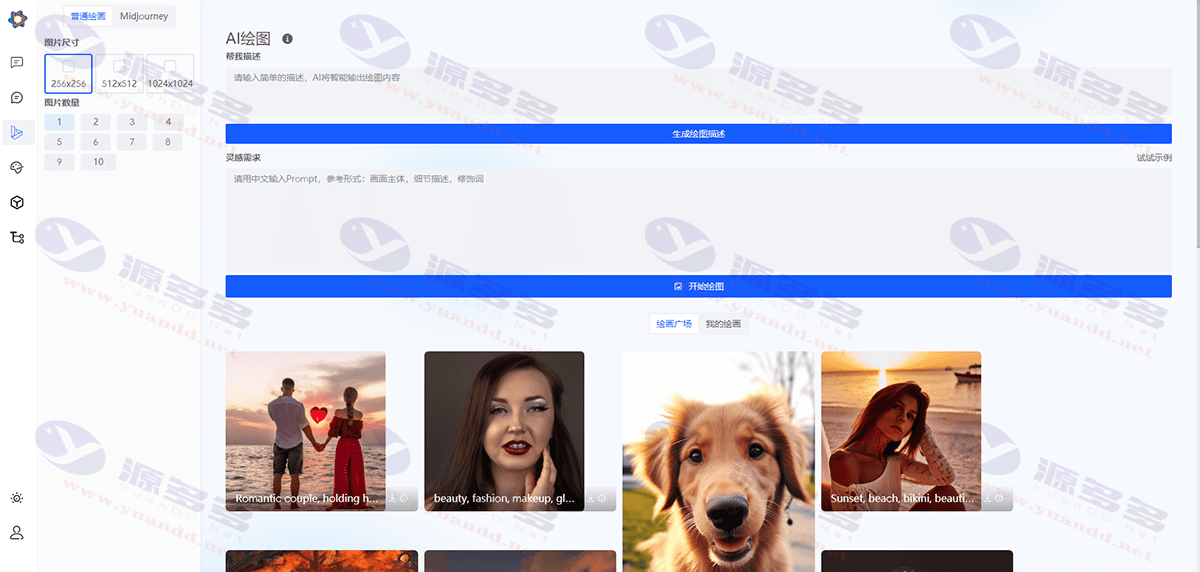The height and width of the screenshot is (572, 1200).
Task: Click the app logo icon in sidebar
Action: [x=17, y=19]
